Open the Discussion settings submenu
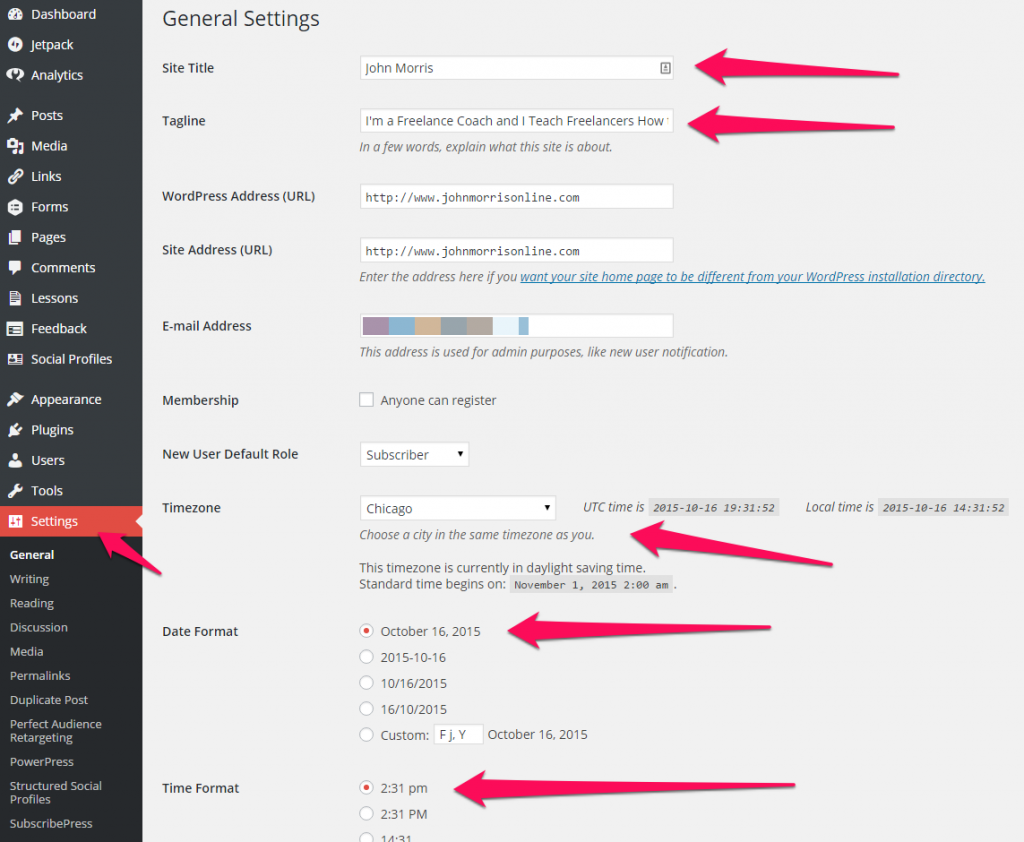This screenshot has height=842, width=1024. 39,627
